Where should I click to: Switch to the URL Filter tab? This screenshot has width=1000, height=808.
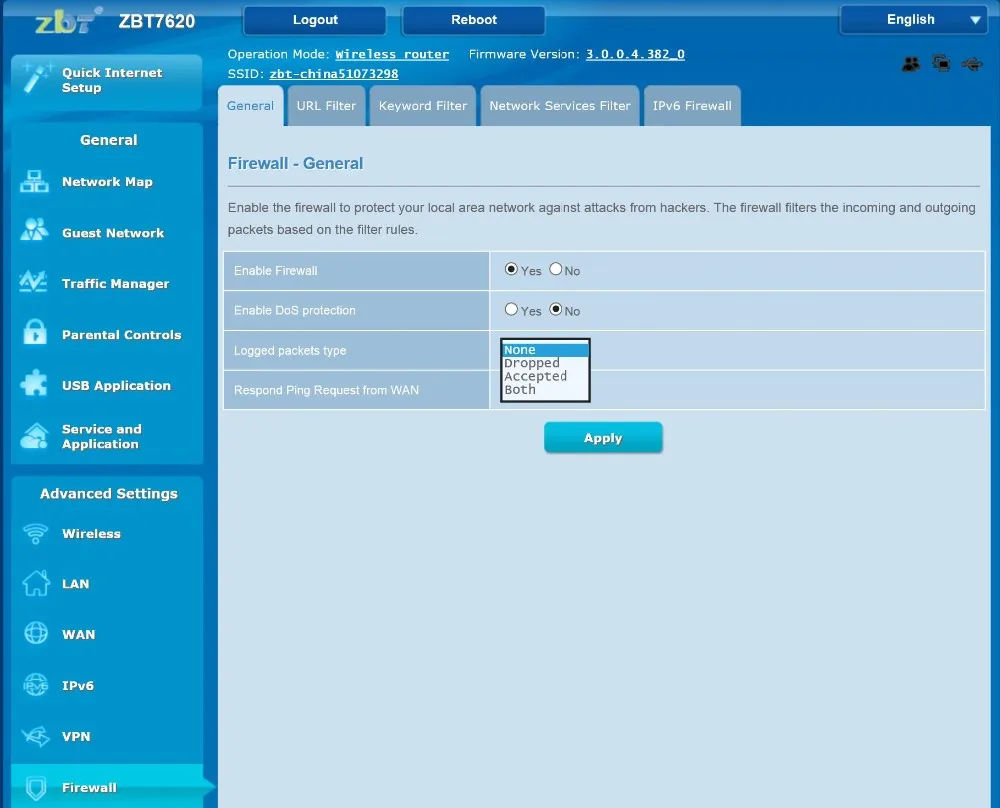click(326, 106)
